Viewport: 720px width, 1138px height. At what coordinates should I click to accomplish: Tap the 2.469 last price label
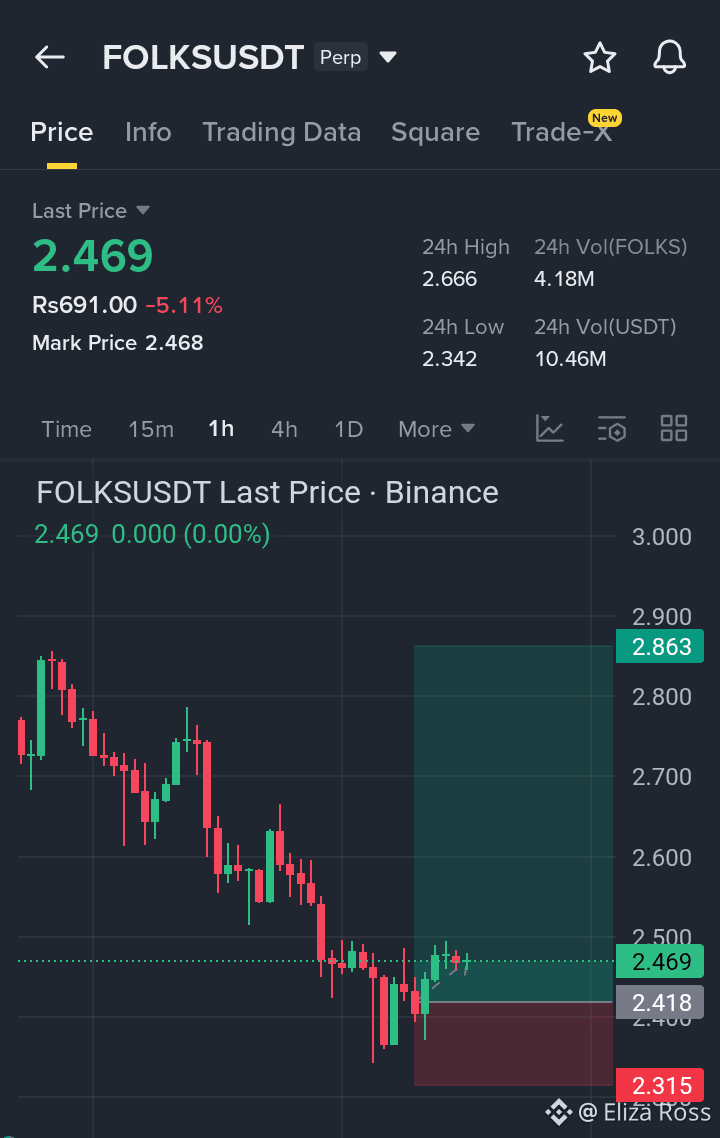pos(659,961)
